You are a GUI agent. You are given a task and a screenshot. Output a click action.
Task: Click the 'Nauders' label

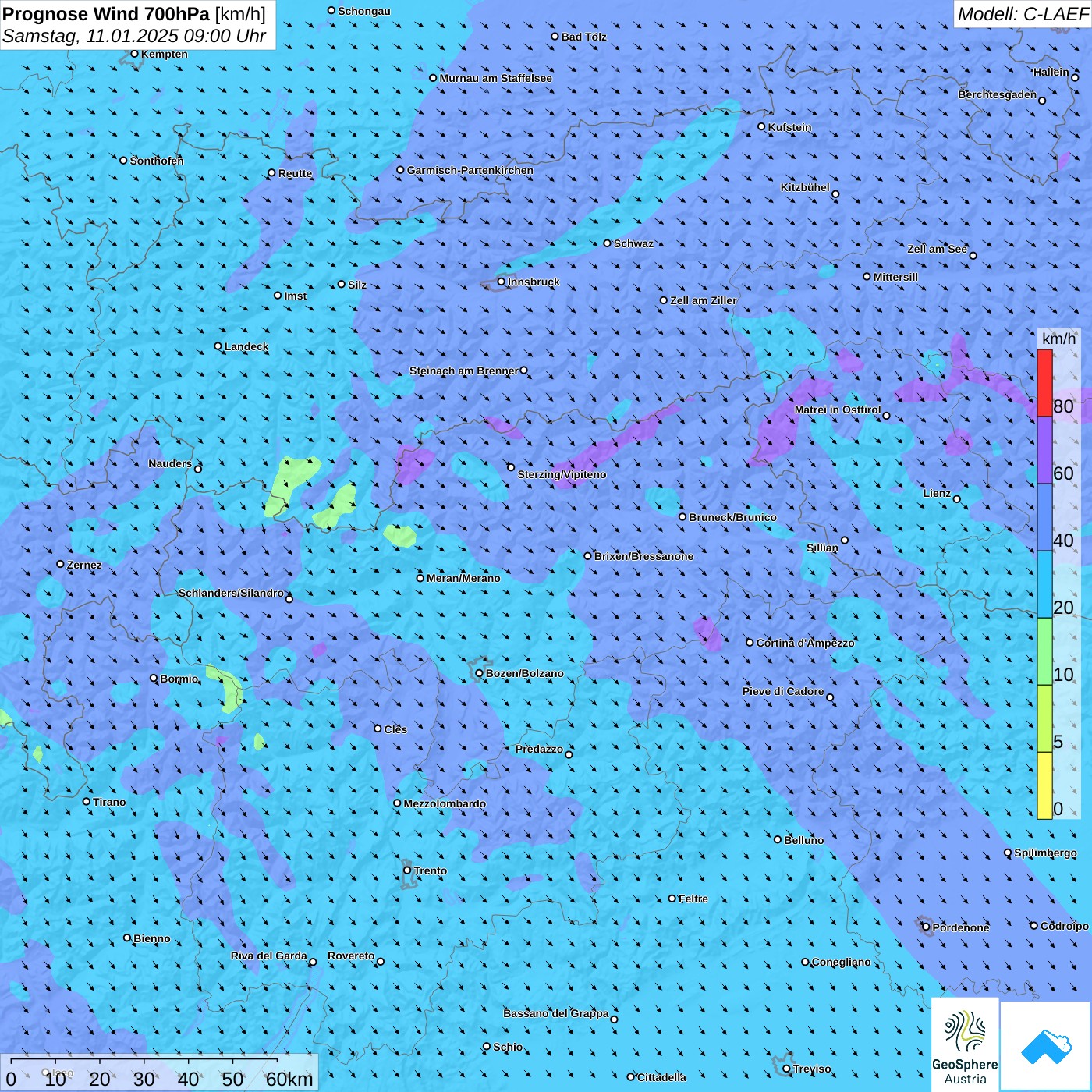point(170,463)
